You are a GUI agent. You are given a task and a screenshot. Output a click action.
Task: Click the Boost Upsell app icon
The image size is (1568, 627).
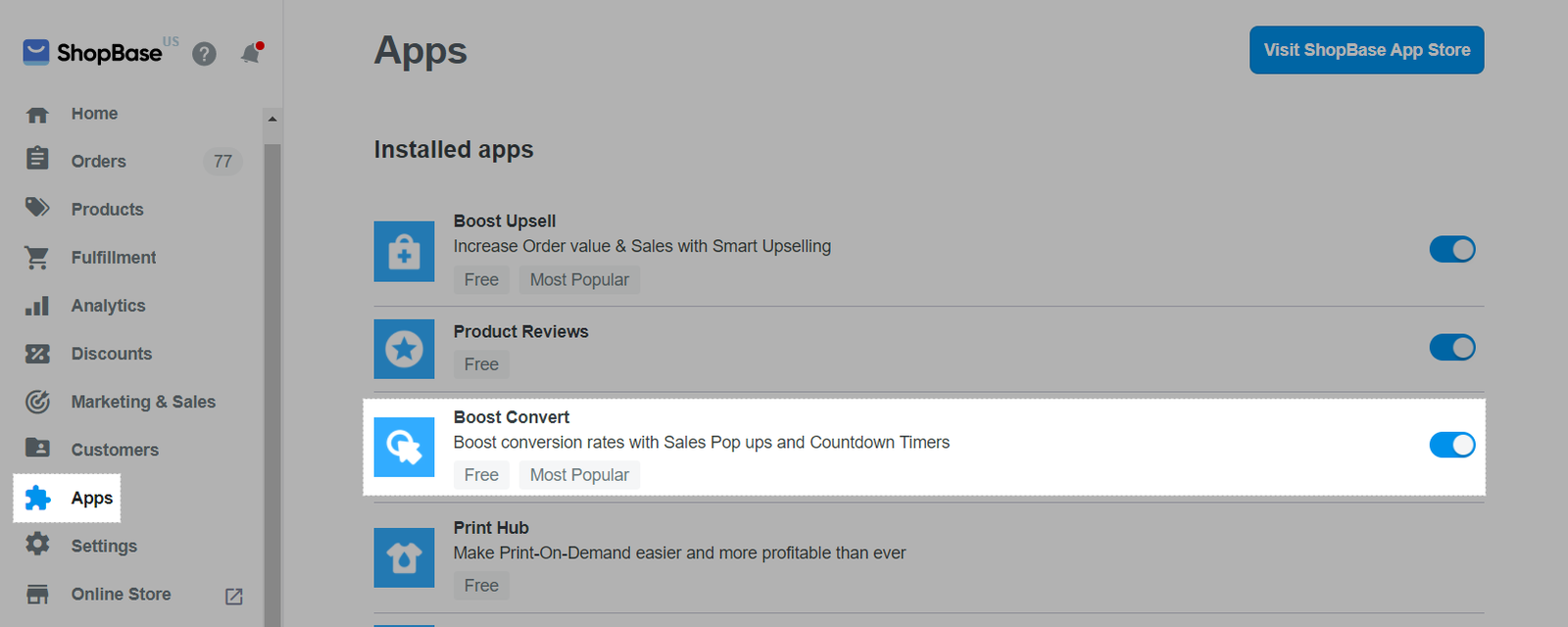click(404, 252)
